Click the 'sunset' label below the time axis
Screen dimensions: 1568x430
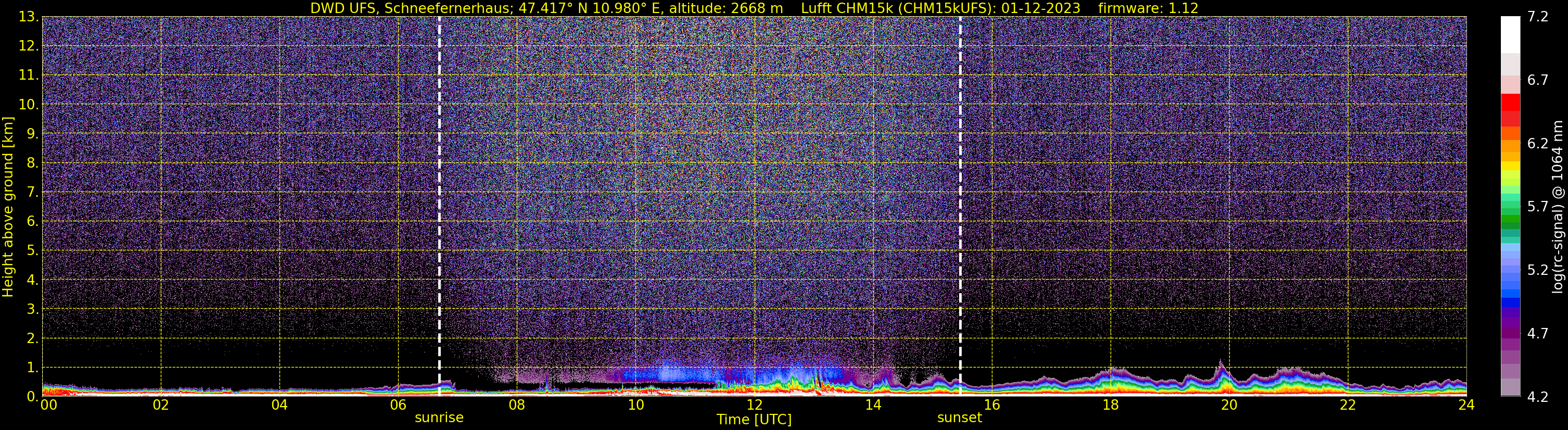[959, 418]
